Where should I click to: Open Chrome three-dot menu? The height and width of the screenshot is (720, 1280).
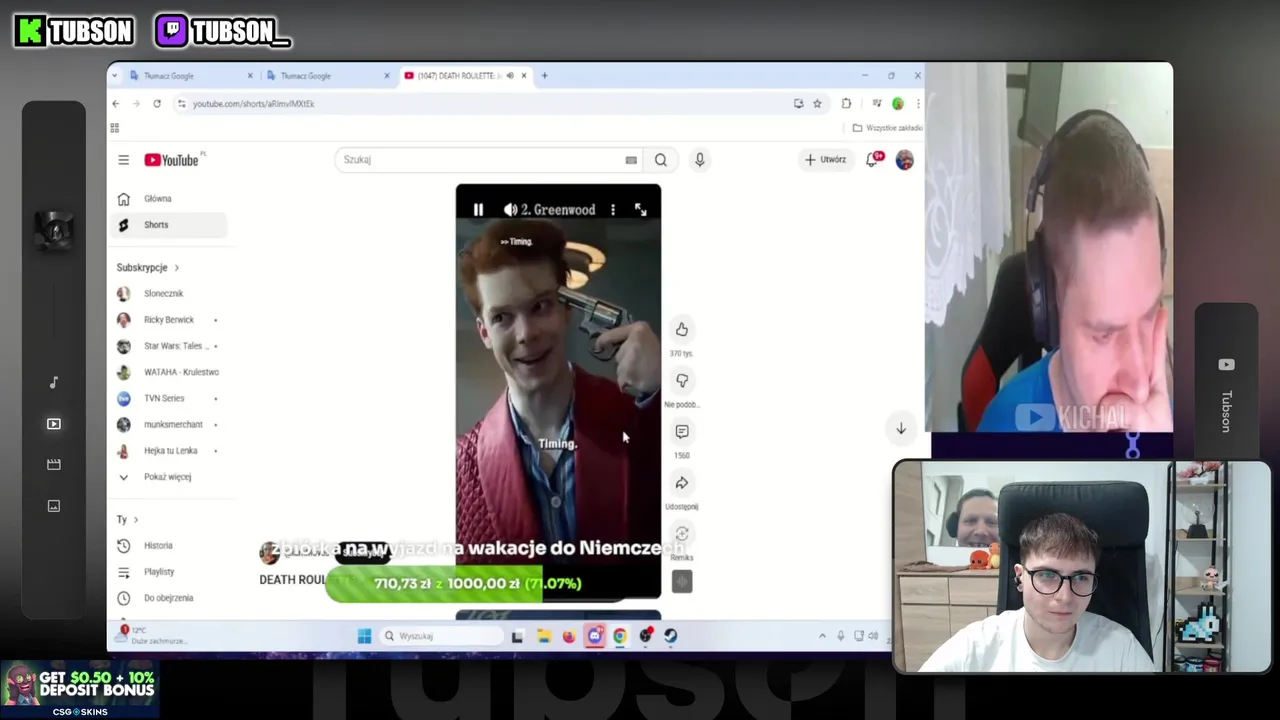pyautogui.click(x=917, y=104)
